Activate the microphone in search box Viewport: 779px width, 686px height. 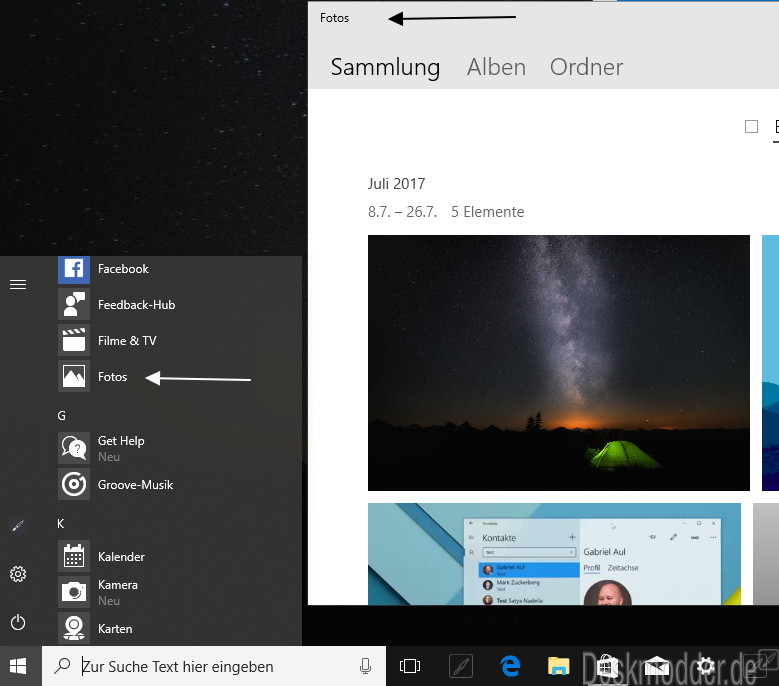tap(365, 666)
